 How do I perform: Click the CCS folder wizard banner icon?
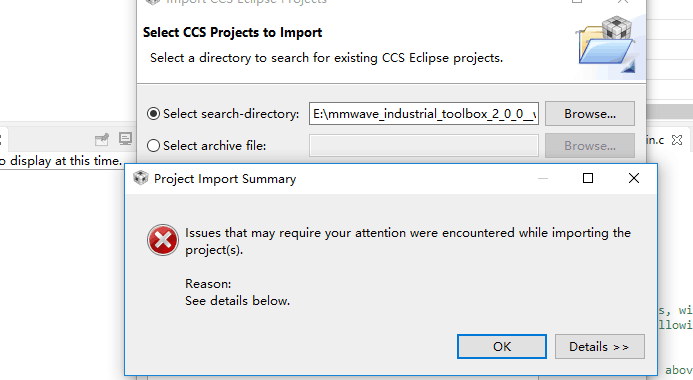(606, 44)
